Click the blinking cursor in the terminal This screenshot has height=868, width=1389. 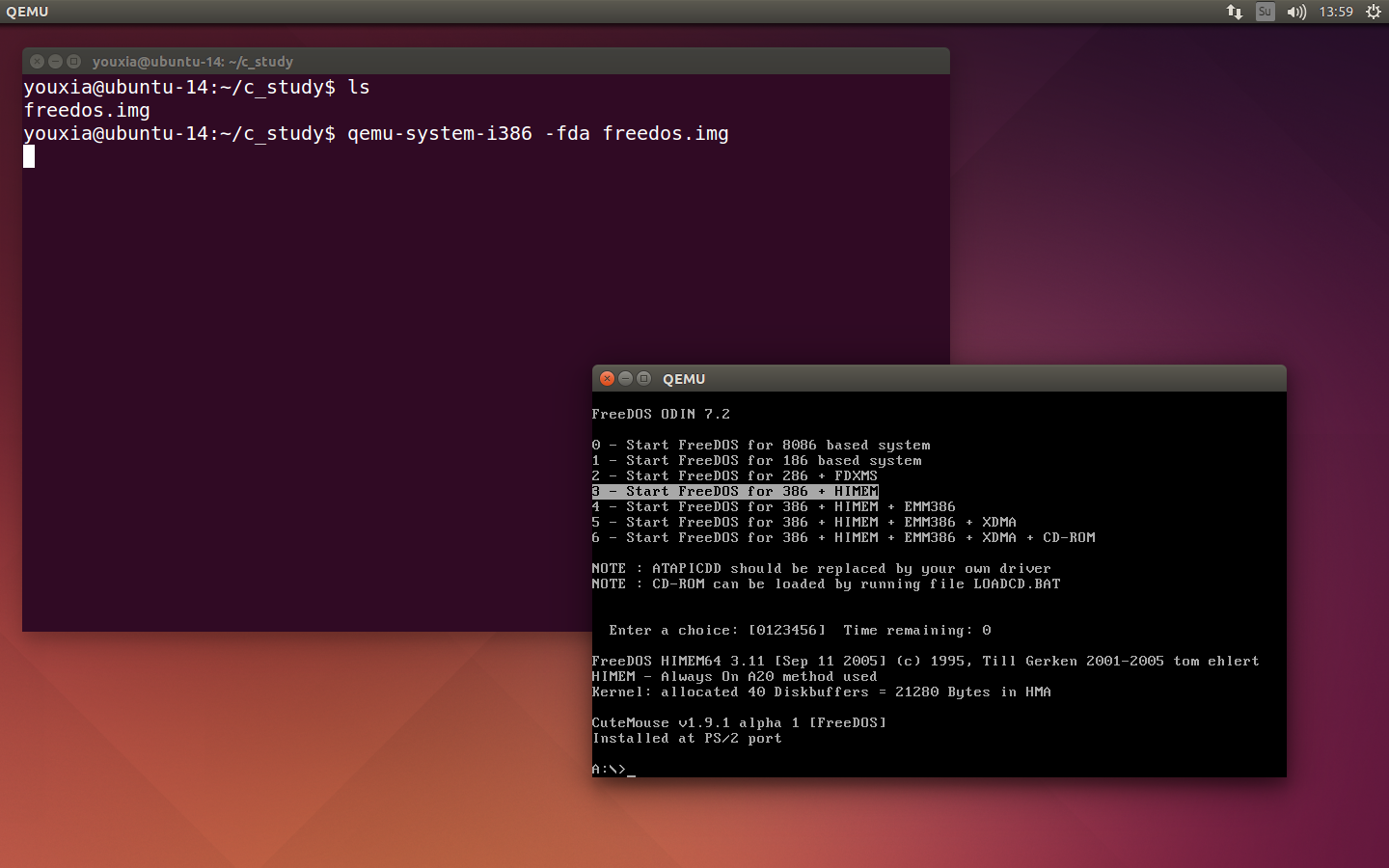[28, 156]
